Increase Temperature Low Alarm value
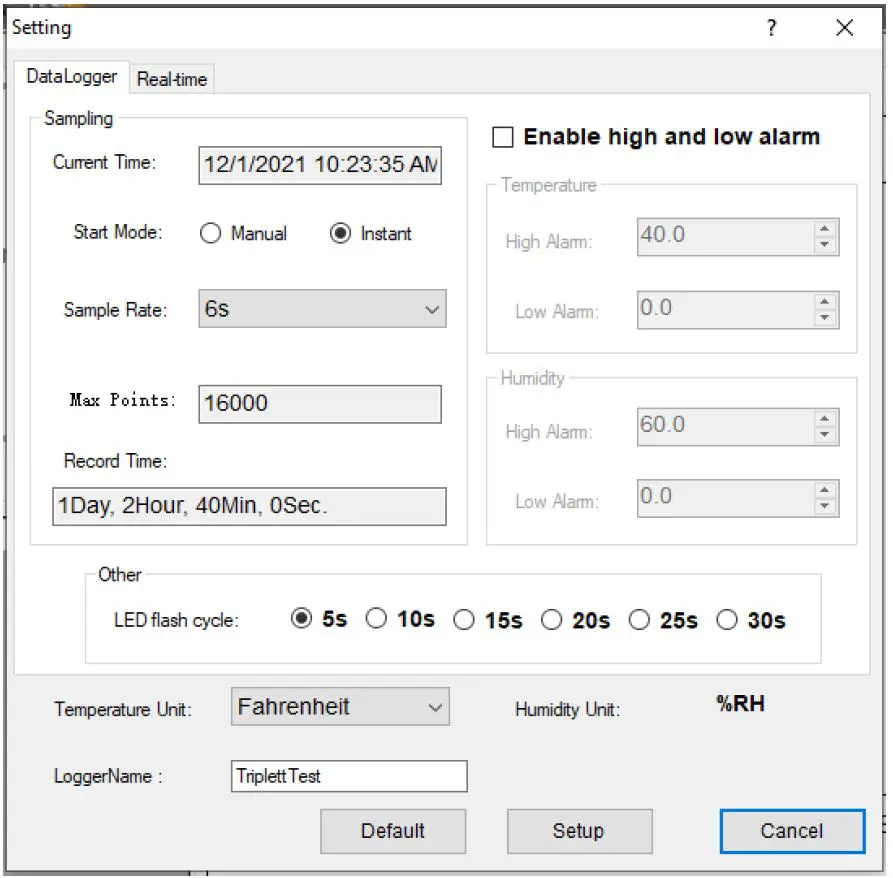Image resolution: width=893 pixels, height=878 pixels. pos(824,301)
